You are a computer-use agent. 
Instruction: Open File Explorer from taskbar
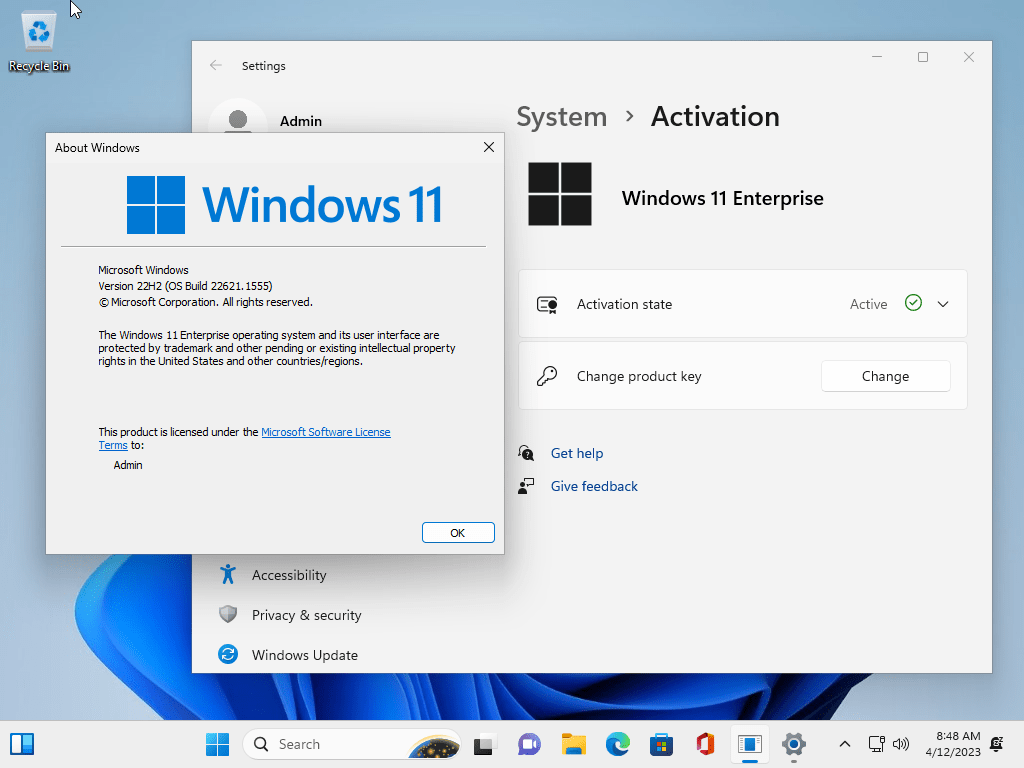[x=573, y=744]
